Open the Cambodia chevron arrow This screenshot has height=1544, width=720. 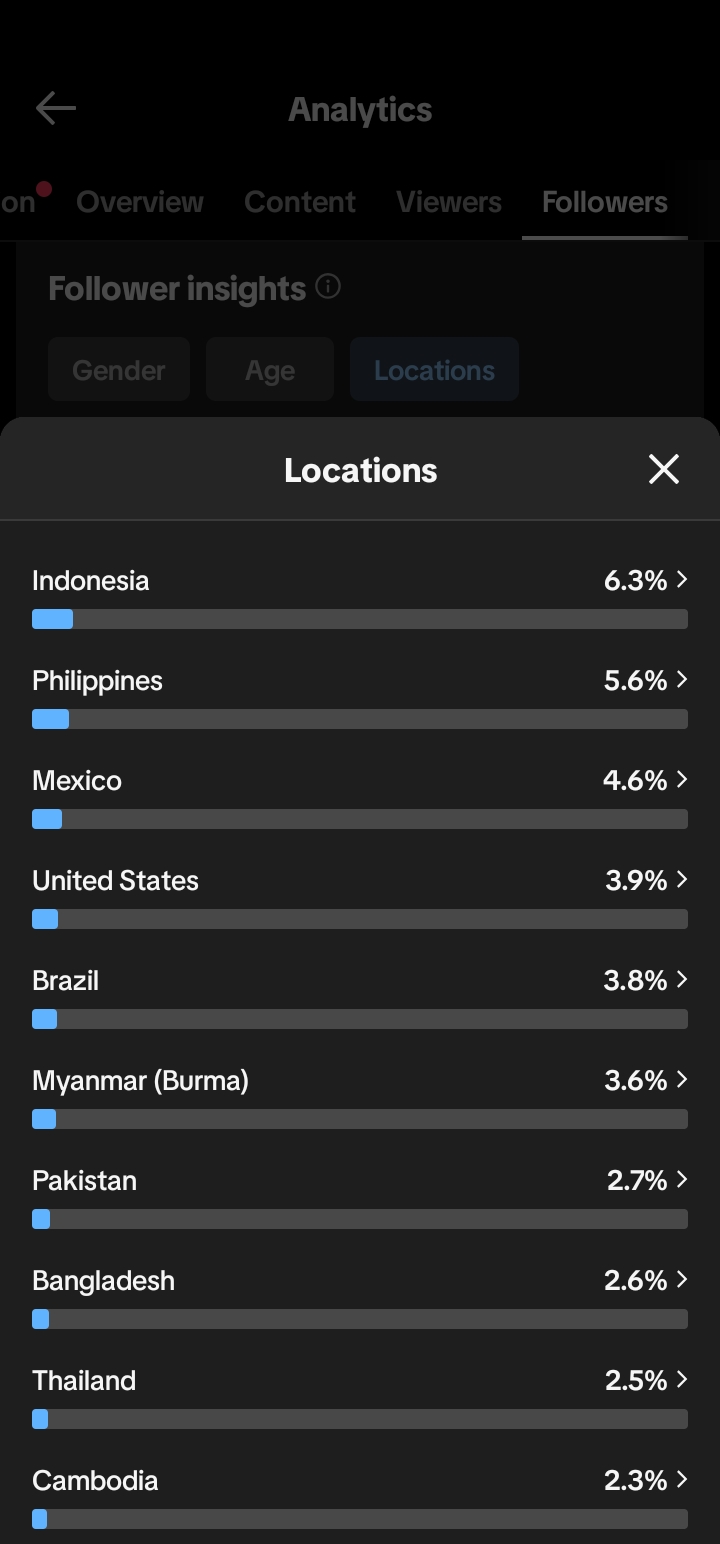pos(682,1479)
